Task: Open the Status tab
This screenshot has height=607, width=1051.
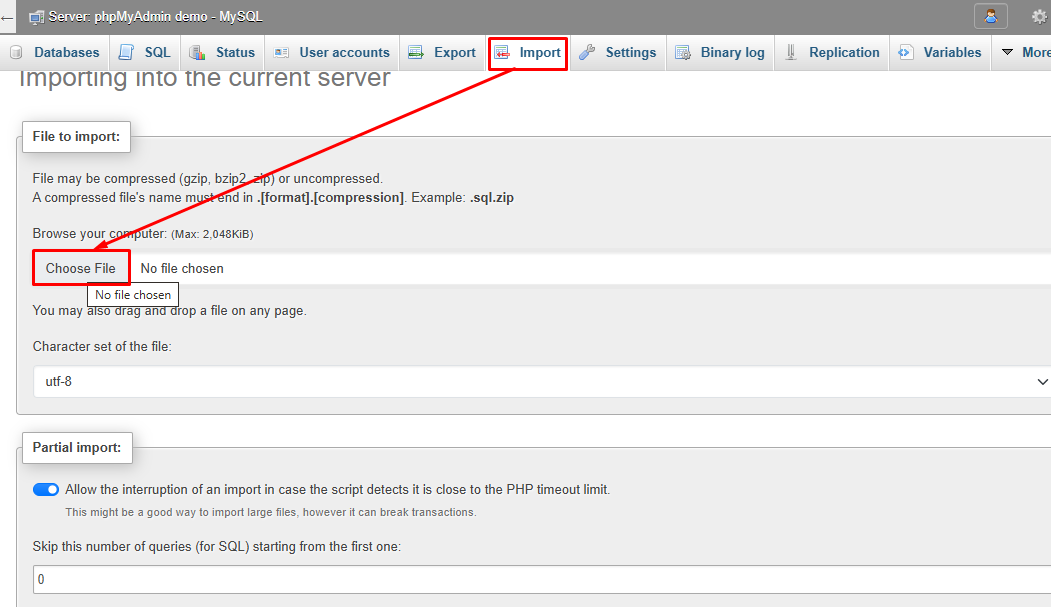Action: (223, 52)
